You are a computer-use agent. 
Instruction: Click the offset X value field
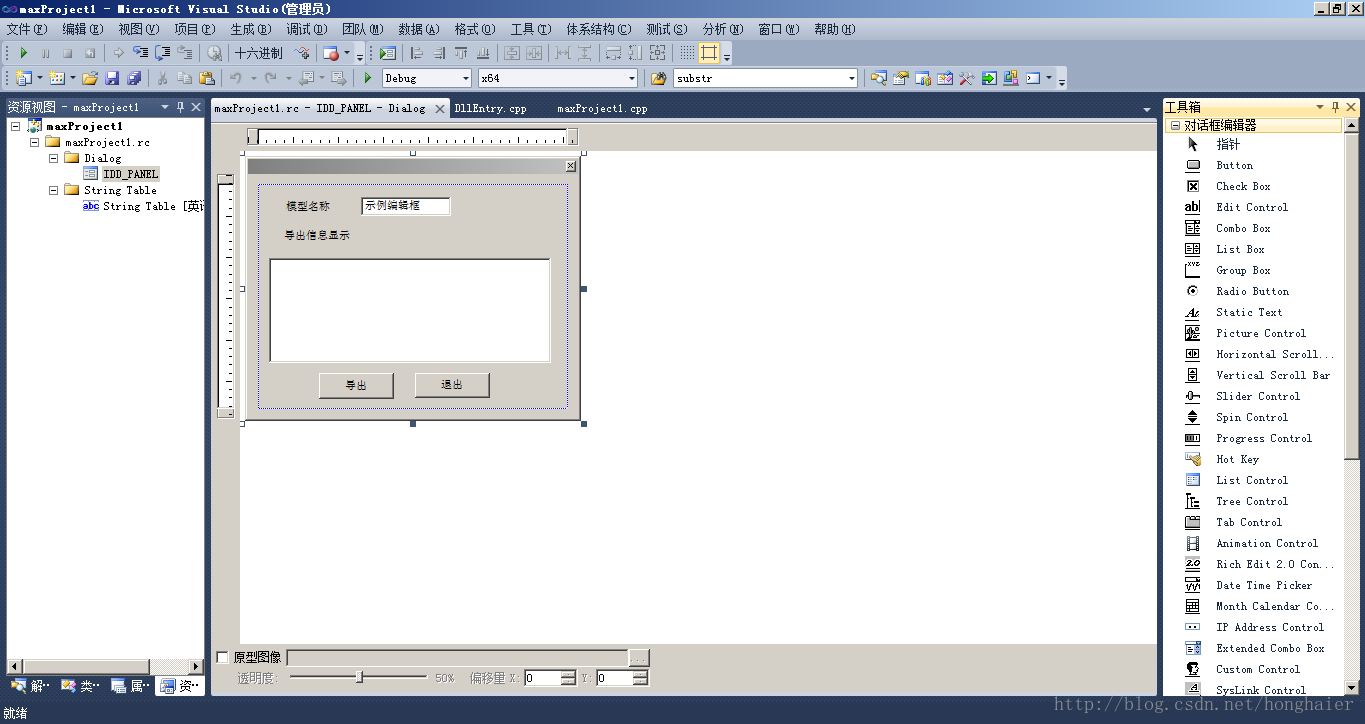click(x=541, y=678)
